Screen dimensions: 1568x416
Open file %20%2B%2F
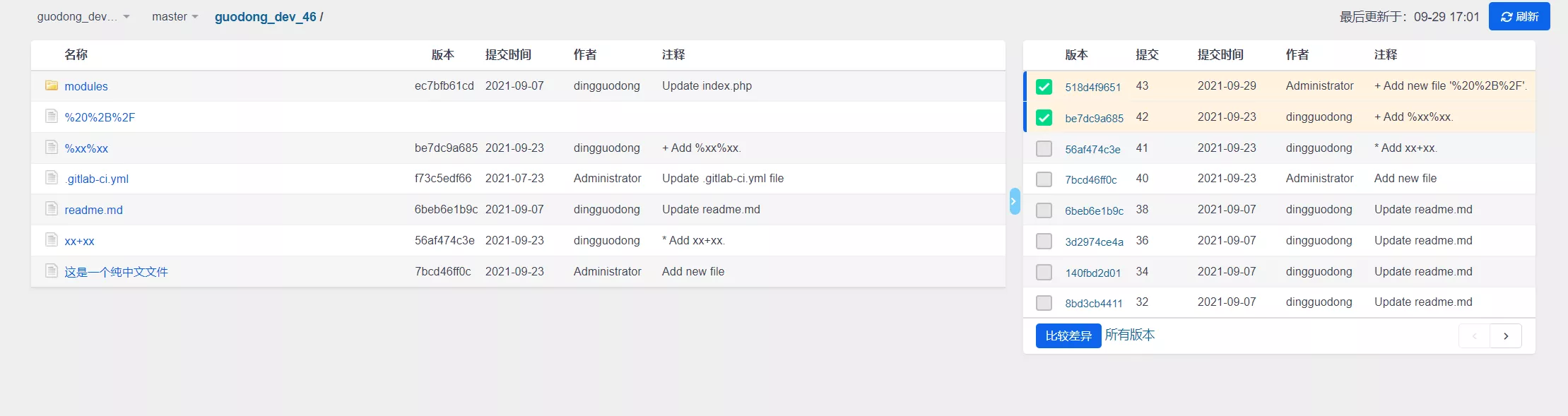tap(100, 117)
